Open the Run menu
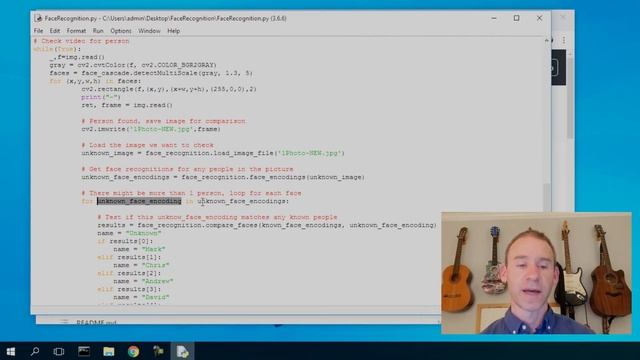The image size is (640, 360). point(98,31)
